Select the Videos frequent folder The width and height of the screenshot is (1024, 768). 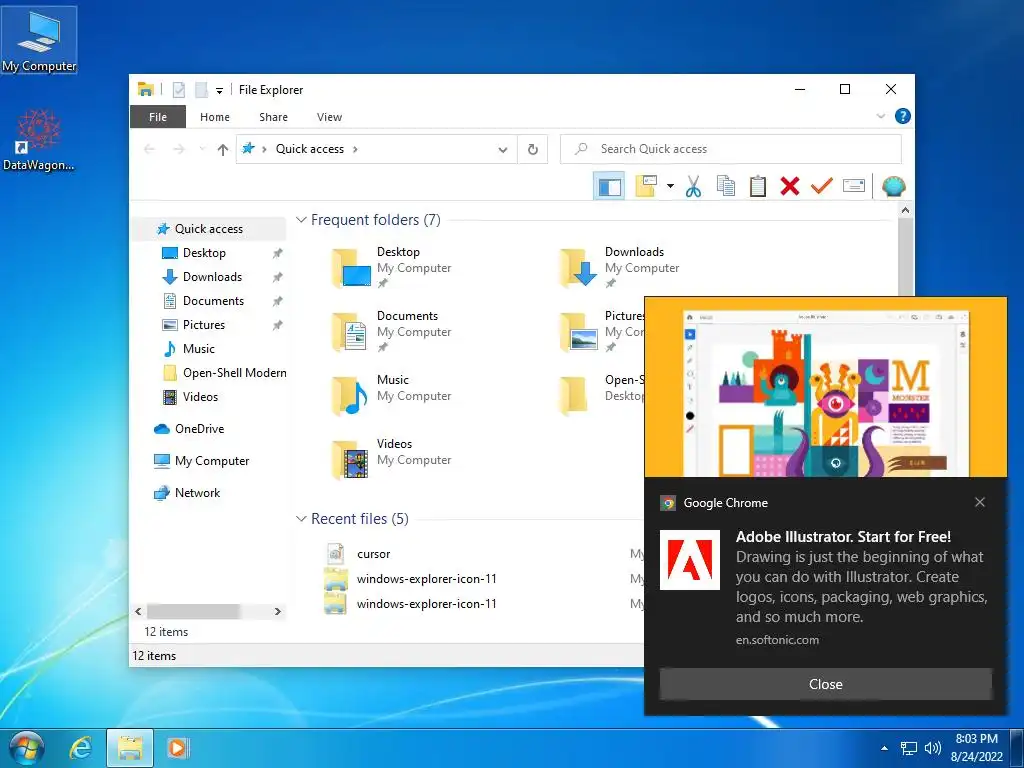pyautogui.click(x=392, y=460)
